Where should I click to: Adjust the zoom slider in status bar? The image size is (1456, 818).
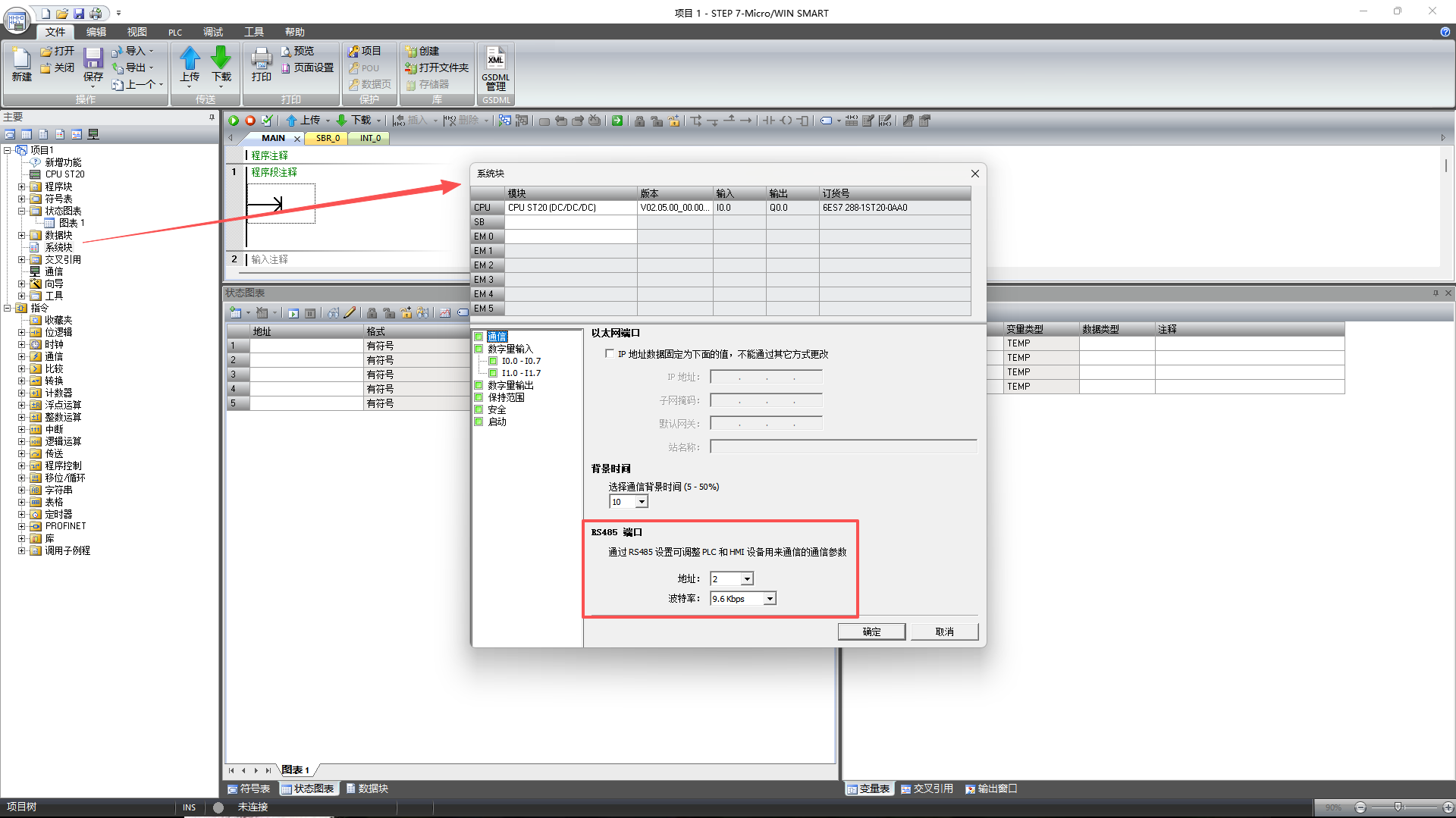coord(1398,807)
